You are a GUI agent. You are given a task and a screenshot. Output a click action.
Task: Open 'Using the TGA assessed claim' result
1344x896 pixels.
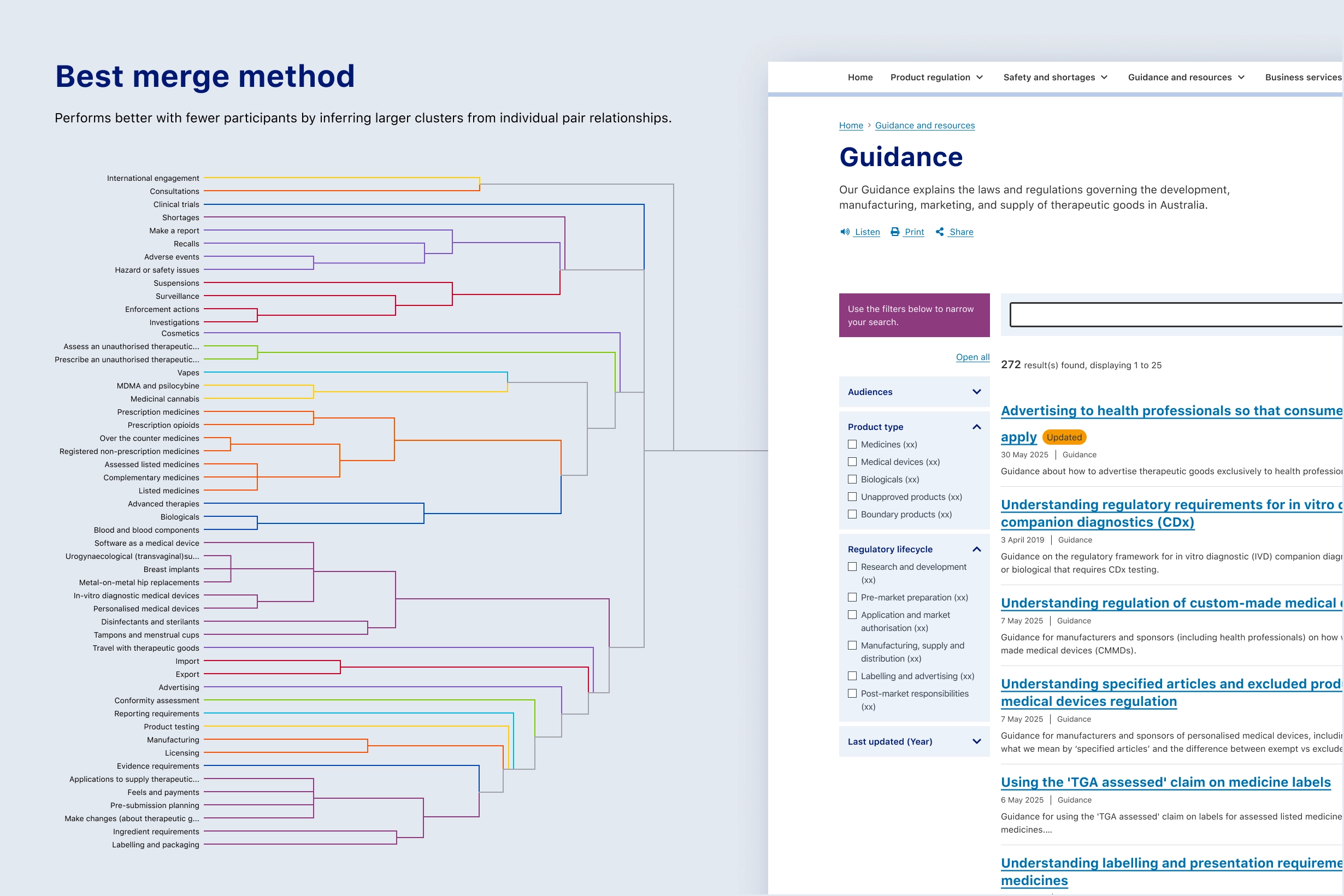1166,782
